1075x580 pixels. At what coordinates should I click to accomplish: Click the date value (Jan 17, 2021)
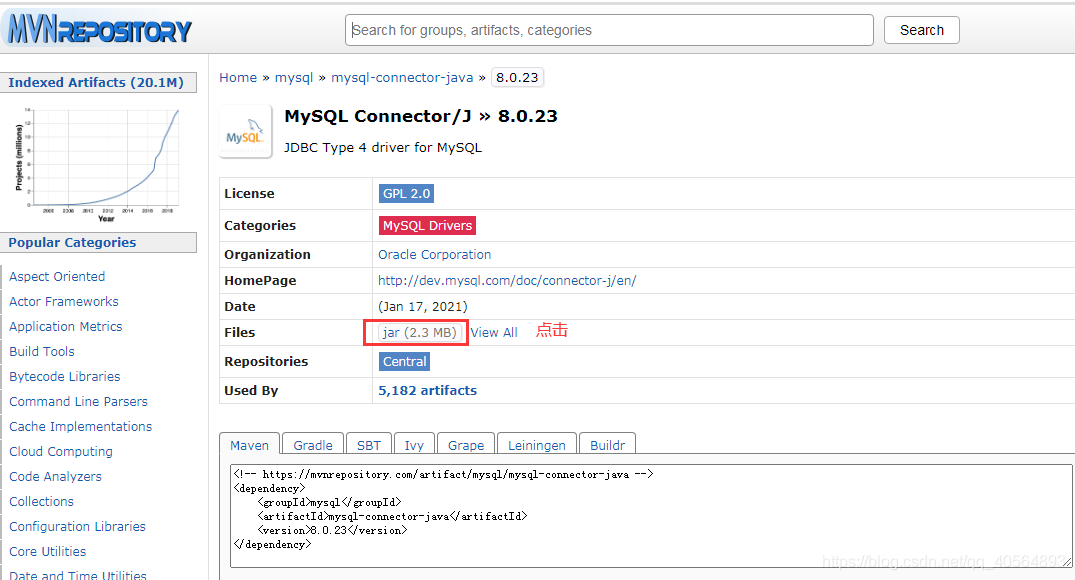423,306
